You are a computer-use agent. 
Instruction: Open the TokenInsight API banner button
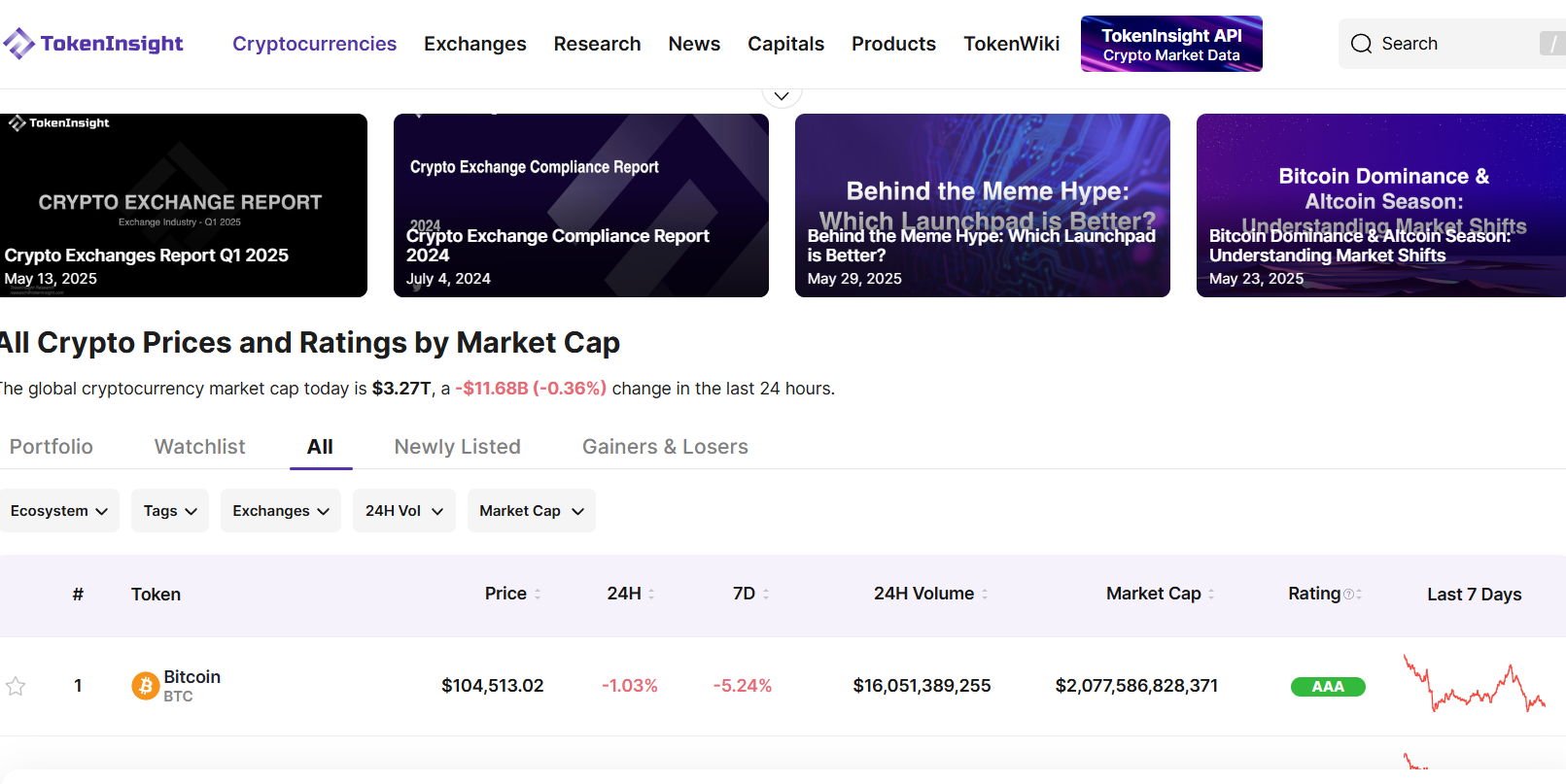tap(1171, 44)
